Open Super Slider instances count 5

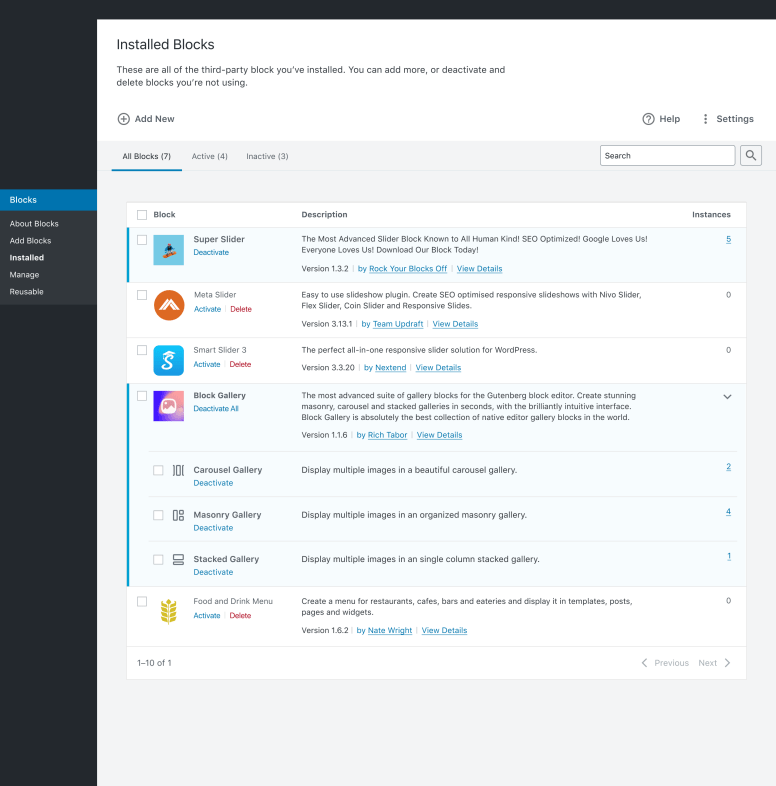point(728,240)
